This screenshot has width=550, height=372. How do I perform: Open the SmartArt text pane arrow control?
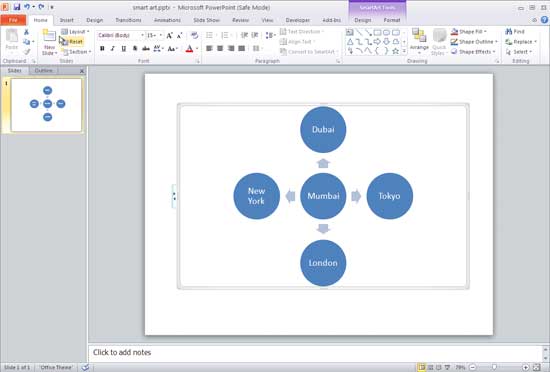174,196
